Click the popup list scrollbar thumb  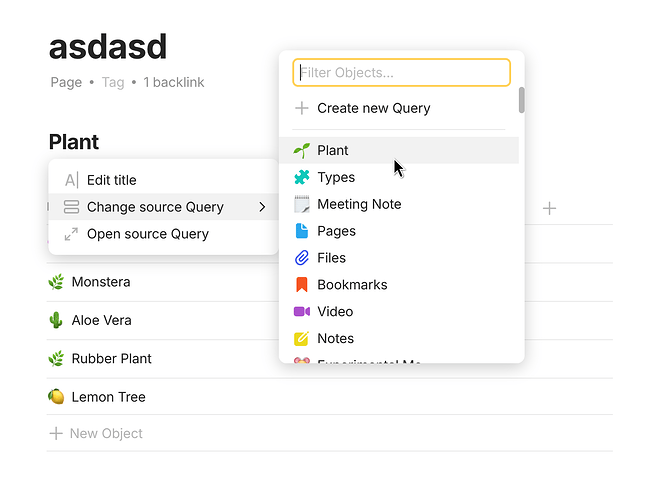pos(521,100)
